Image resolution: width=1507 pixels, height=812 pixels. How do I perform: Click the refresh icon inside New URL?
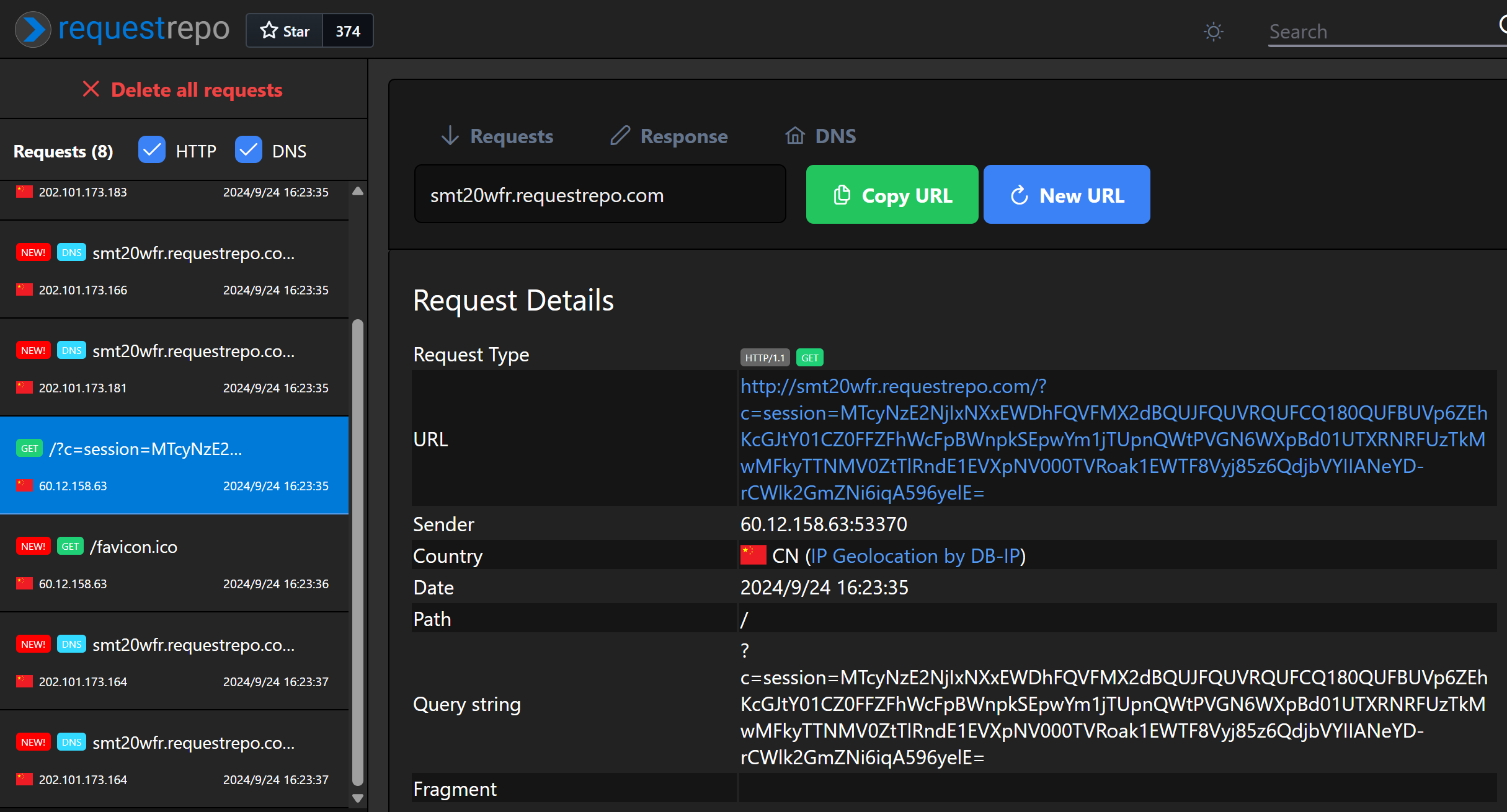point(1020,195)
